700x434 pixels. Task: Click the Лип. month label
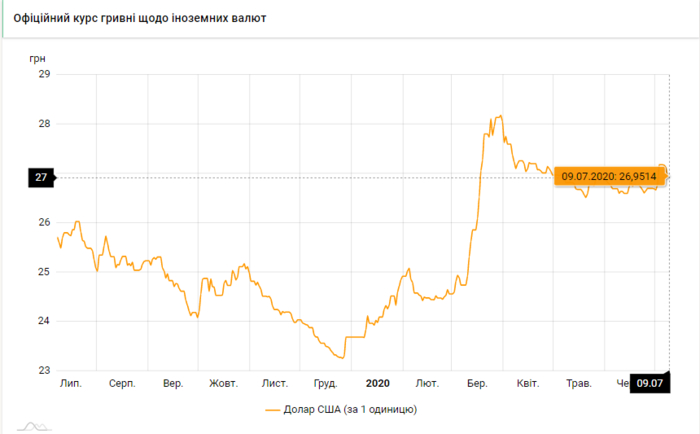[71, 383]
